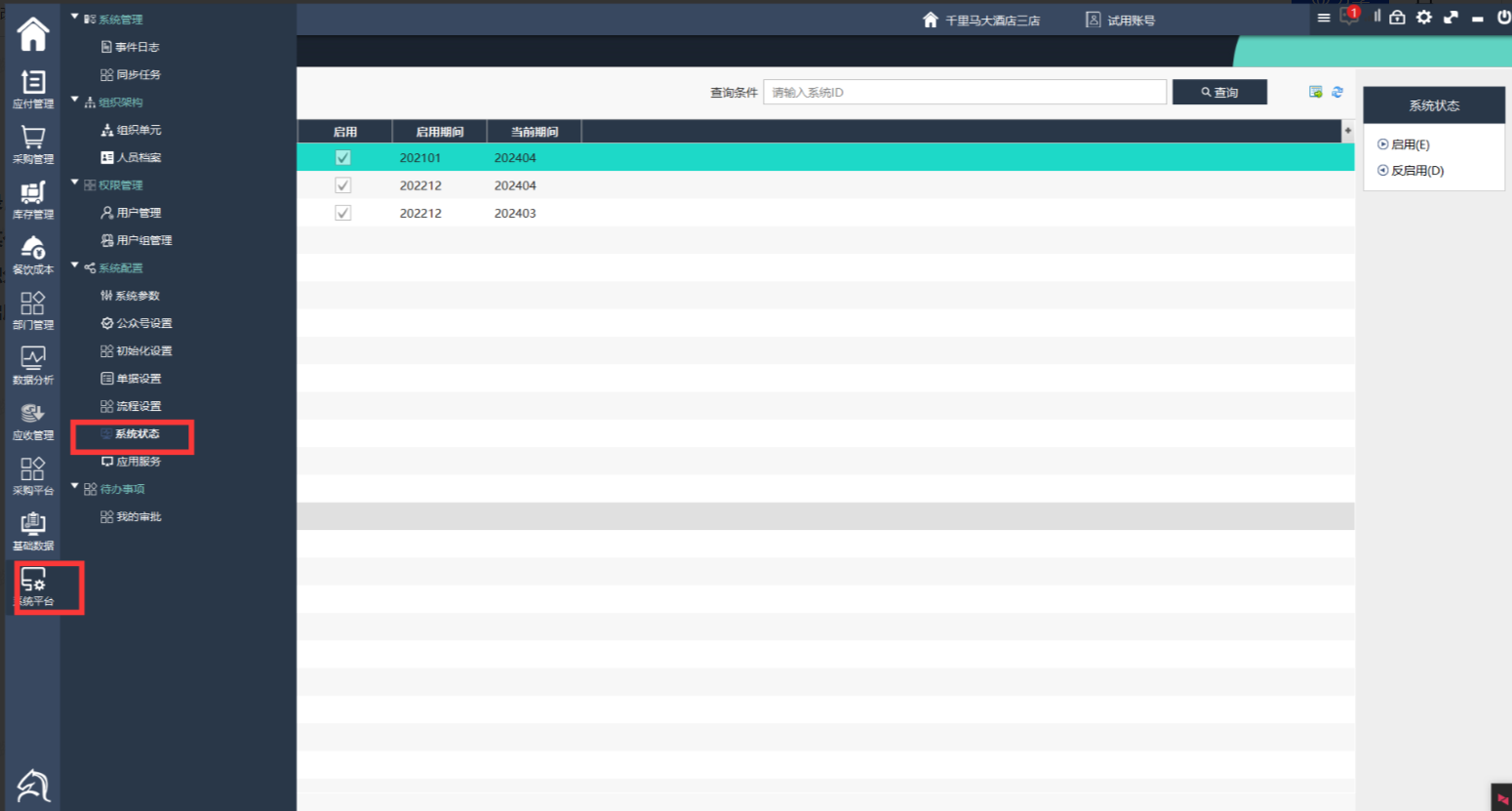
Task: Toggle checkbox for row with current period 202403
Action: 343,213
